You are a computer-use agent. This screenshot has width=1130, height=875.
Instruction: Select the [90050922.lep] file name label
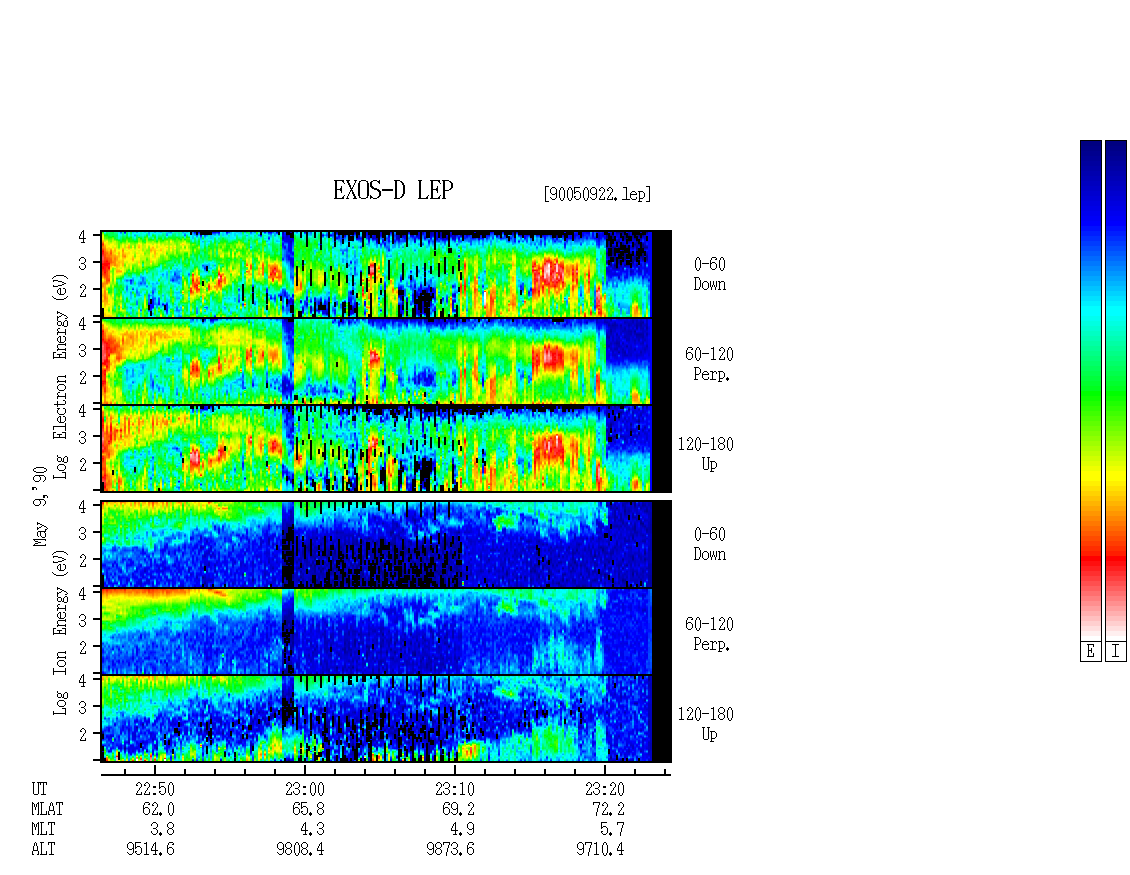597,194
